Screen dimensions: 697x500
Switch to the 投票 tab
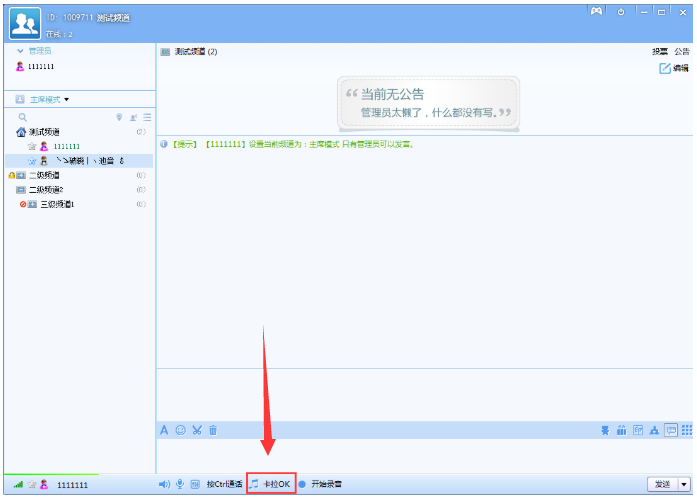660,51
